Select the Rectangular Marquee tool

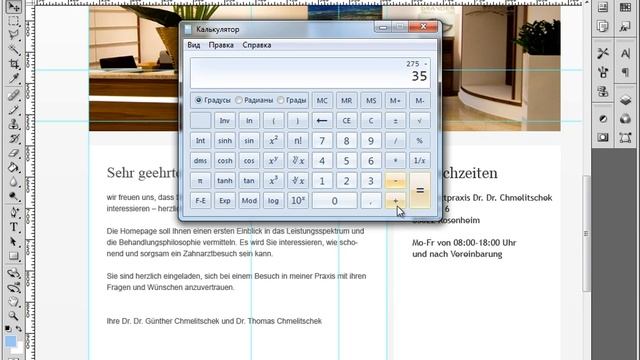(13, 21)
